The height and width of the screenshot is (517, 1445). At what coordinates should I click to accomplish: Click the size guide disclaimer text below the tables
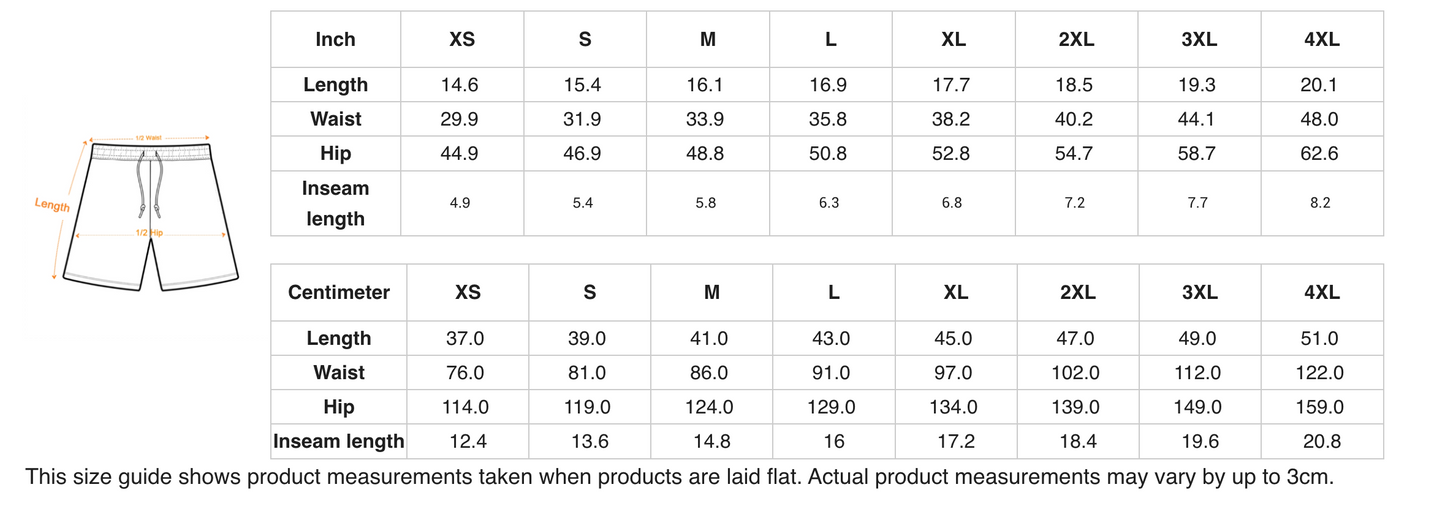tap(680, 477)
